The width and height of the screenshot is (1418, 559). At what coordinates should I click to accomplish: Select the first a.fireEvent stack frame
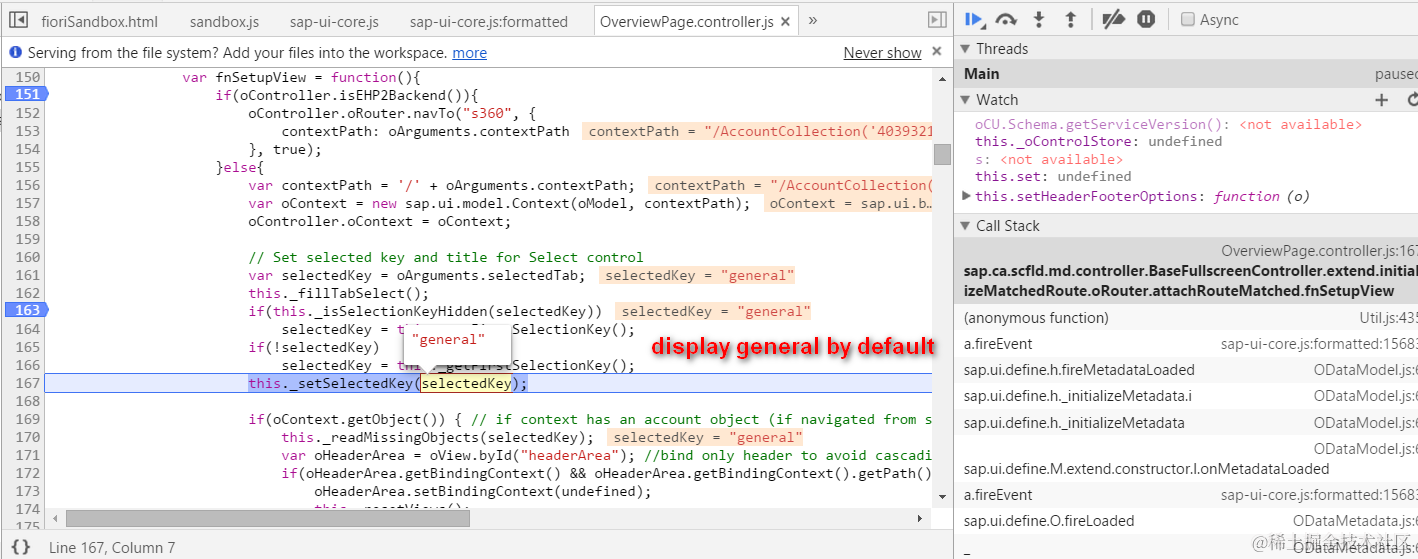(1187, 344)
